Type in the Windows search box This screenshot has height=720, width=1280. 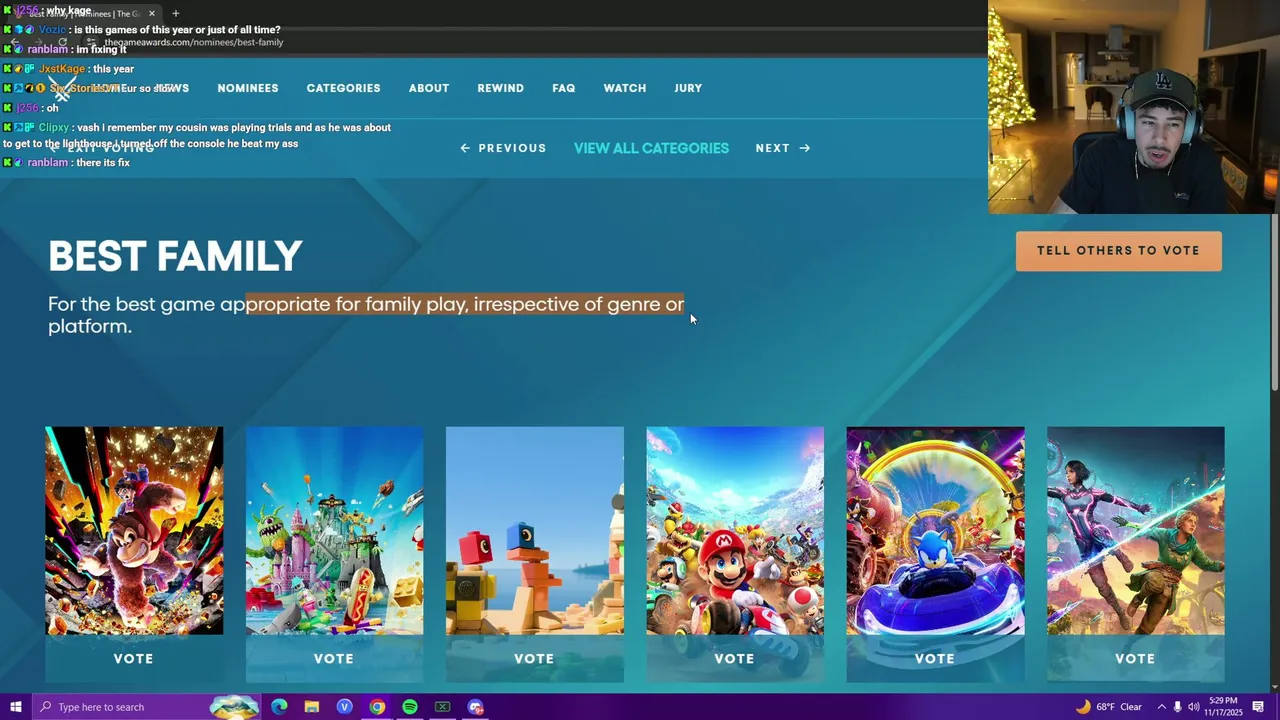tap(145, 707)
